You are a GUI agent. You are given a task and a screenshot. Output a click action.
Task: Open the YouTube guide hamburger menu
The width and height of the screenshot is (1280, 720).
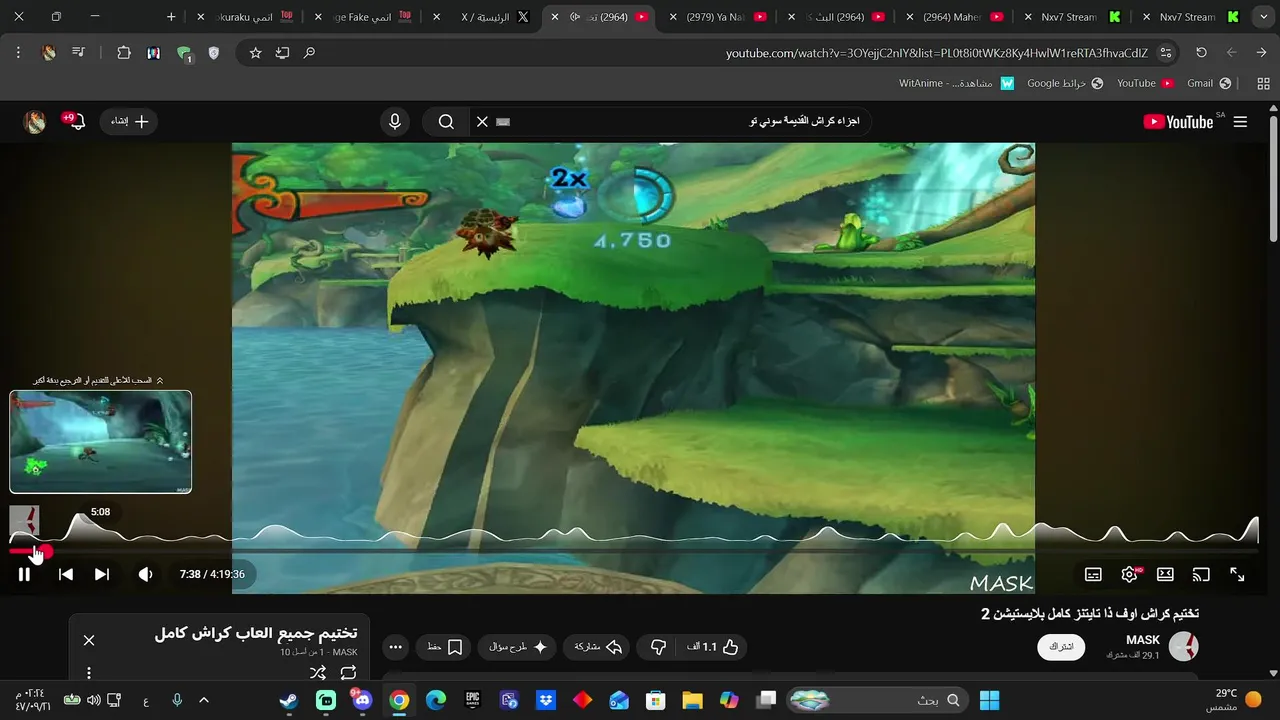pyautogui.click(x=1240, y=122)
